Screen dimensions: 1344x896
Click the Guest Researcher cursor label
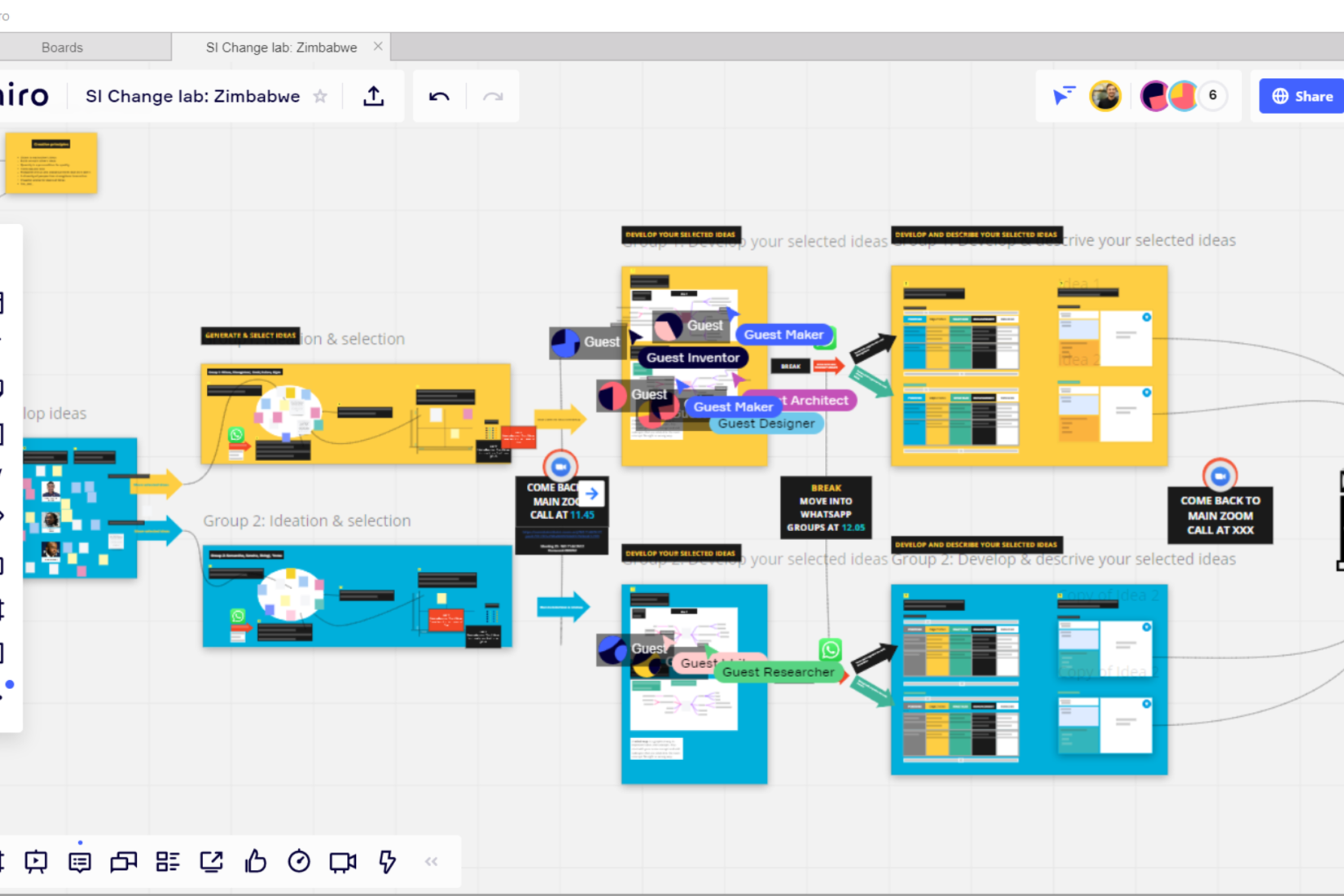pos(778,672)
